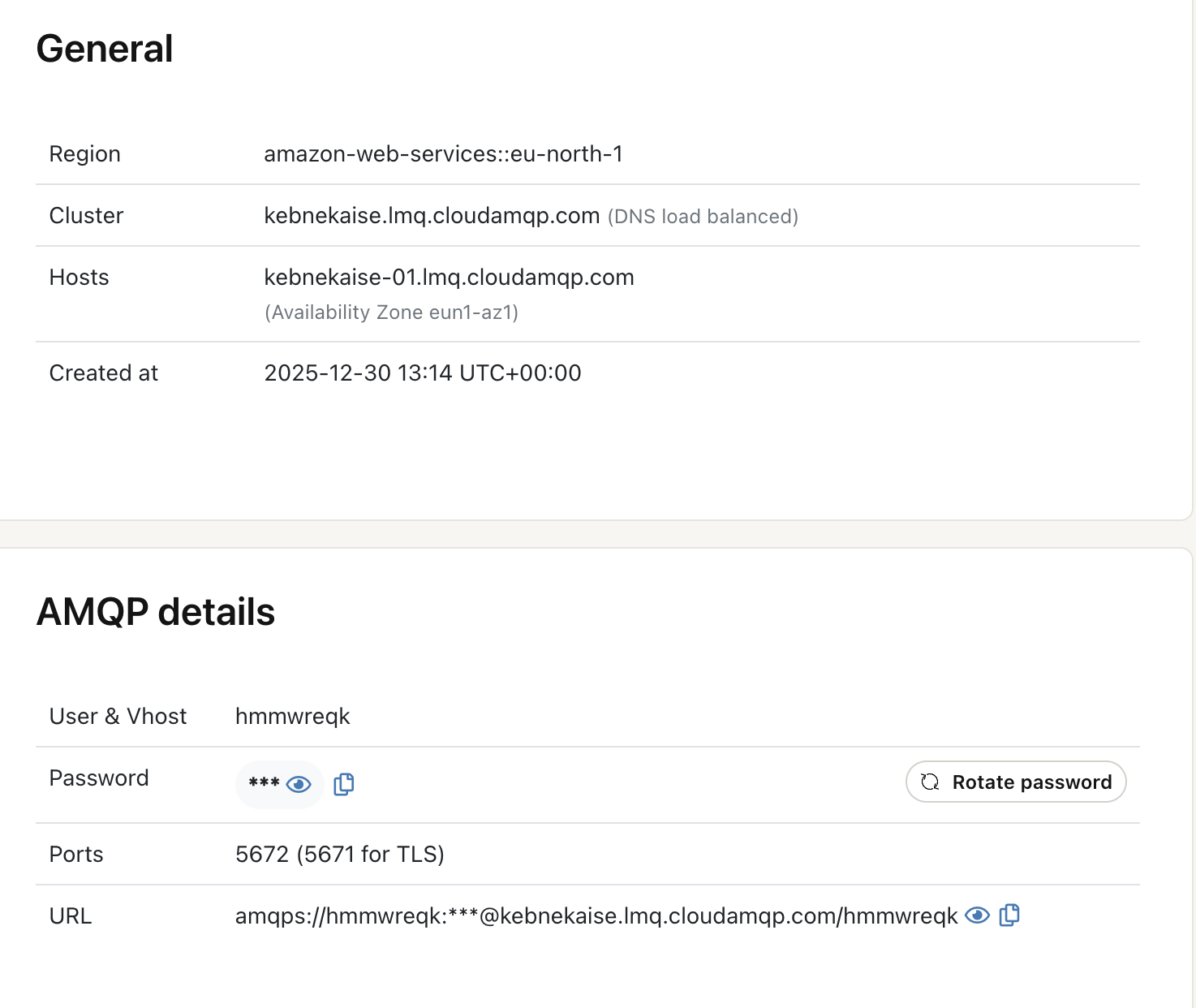
Task: Click the Availability Zone eun1-az1 note
Action: tap(391, 312)
